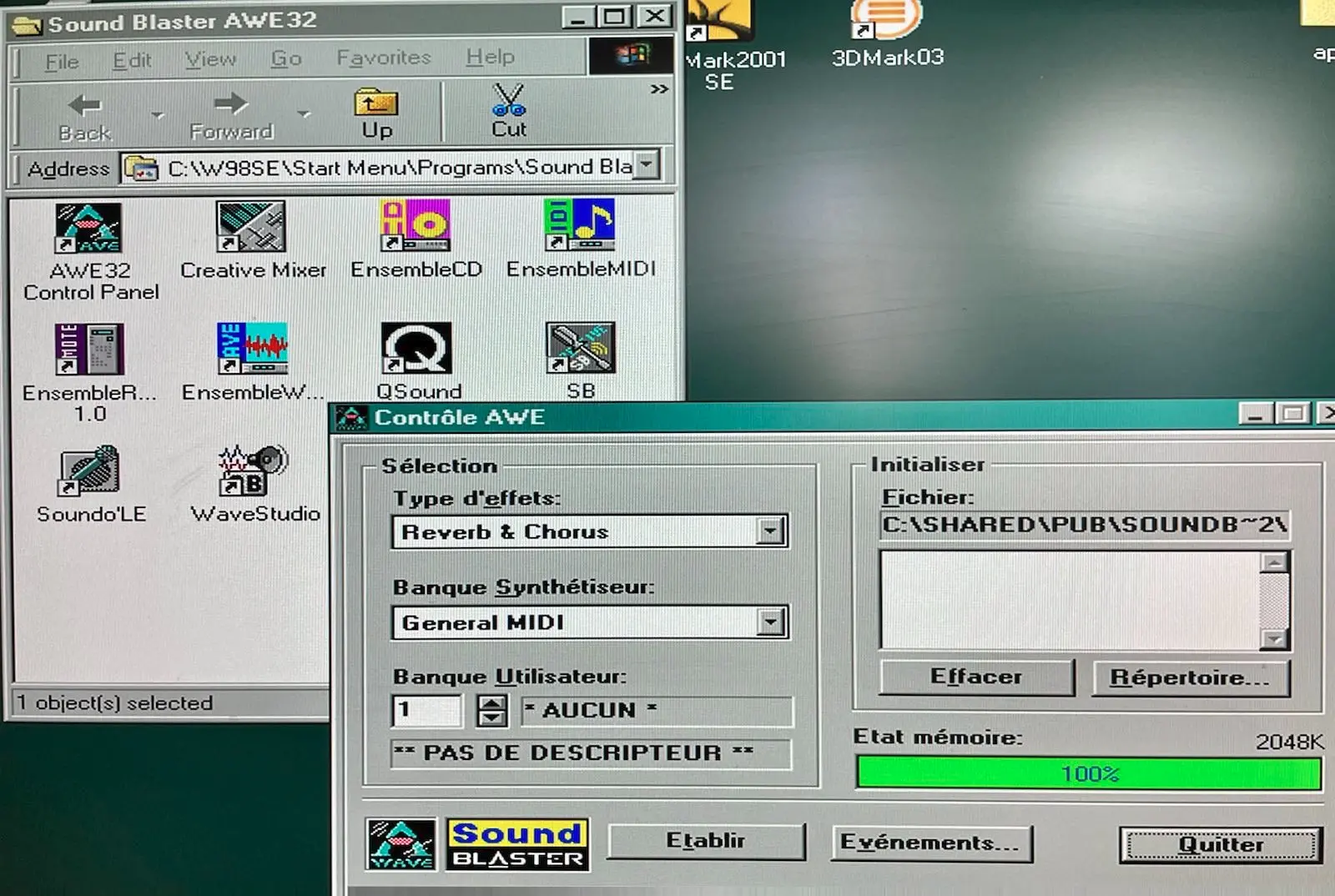Click the Contrôle AWE title bar icon
Viewport: 1335px width, 896px height.
coord(351,418)
